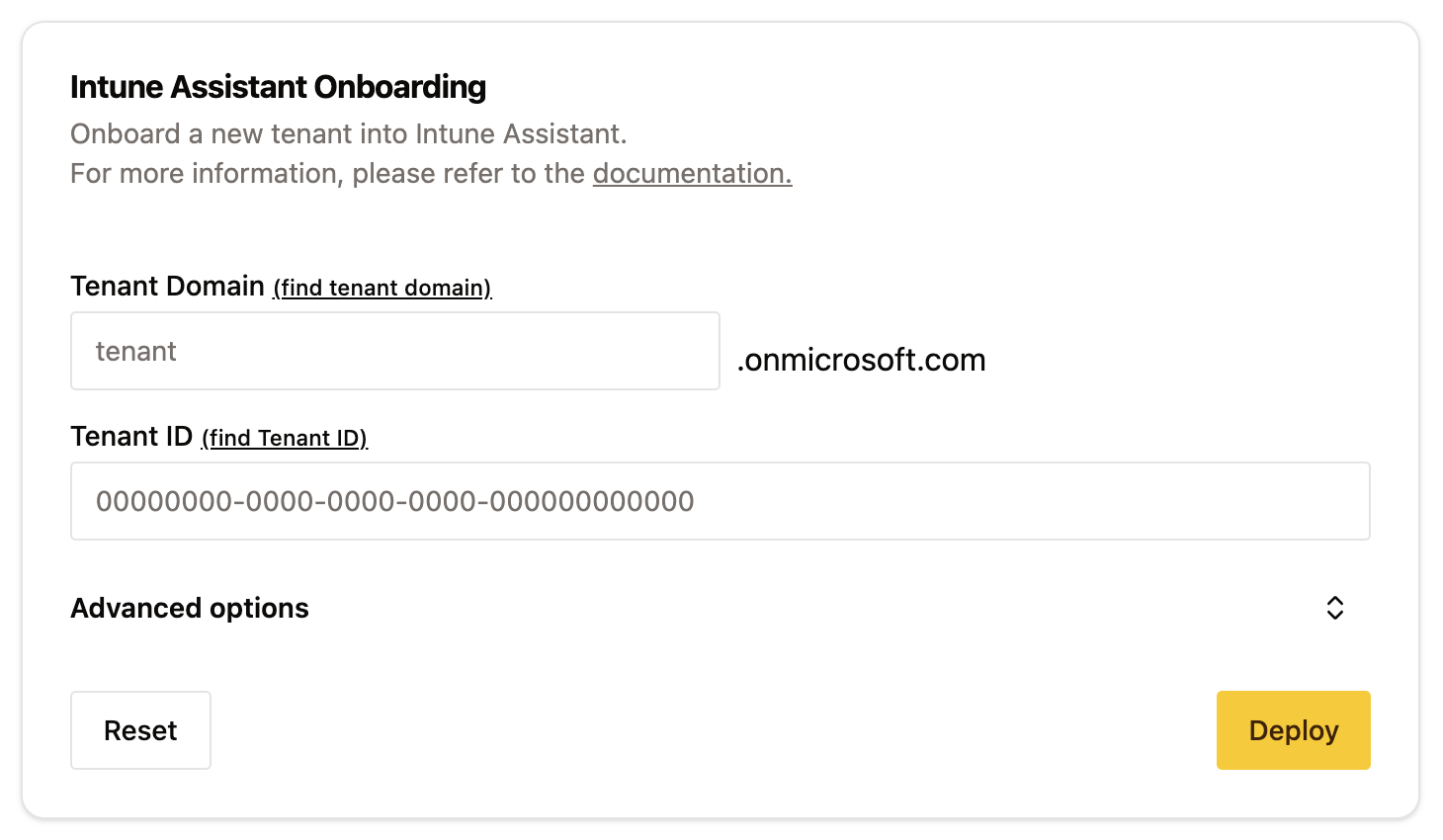
Task: Click the up-down arrows icon beside Advanced options
Action: pos(1334,608)
